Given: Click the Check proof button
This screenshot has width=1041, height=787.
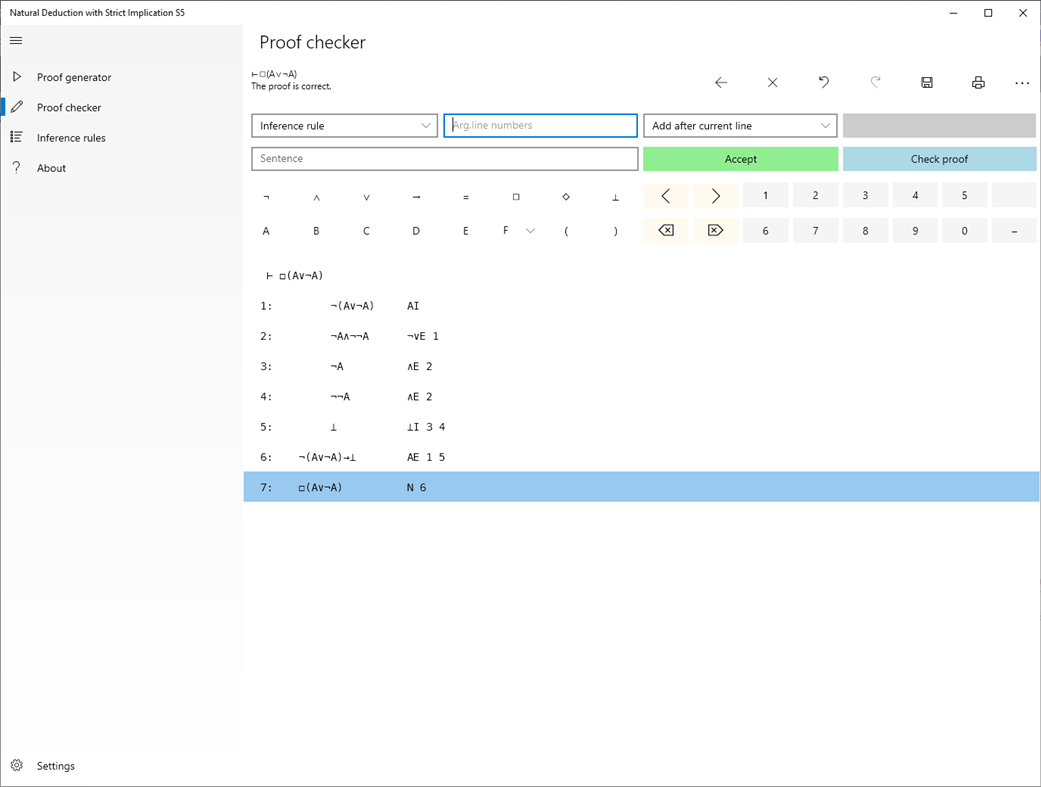Looking at the screenshot, I should [x=940, y=159].
